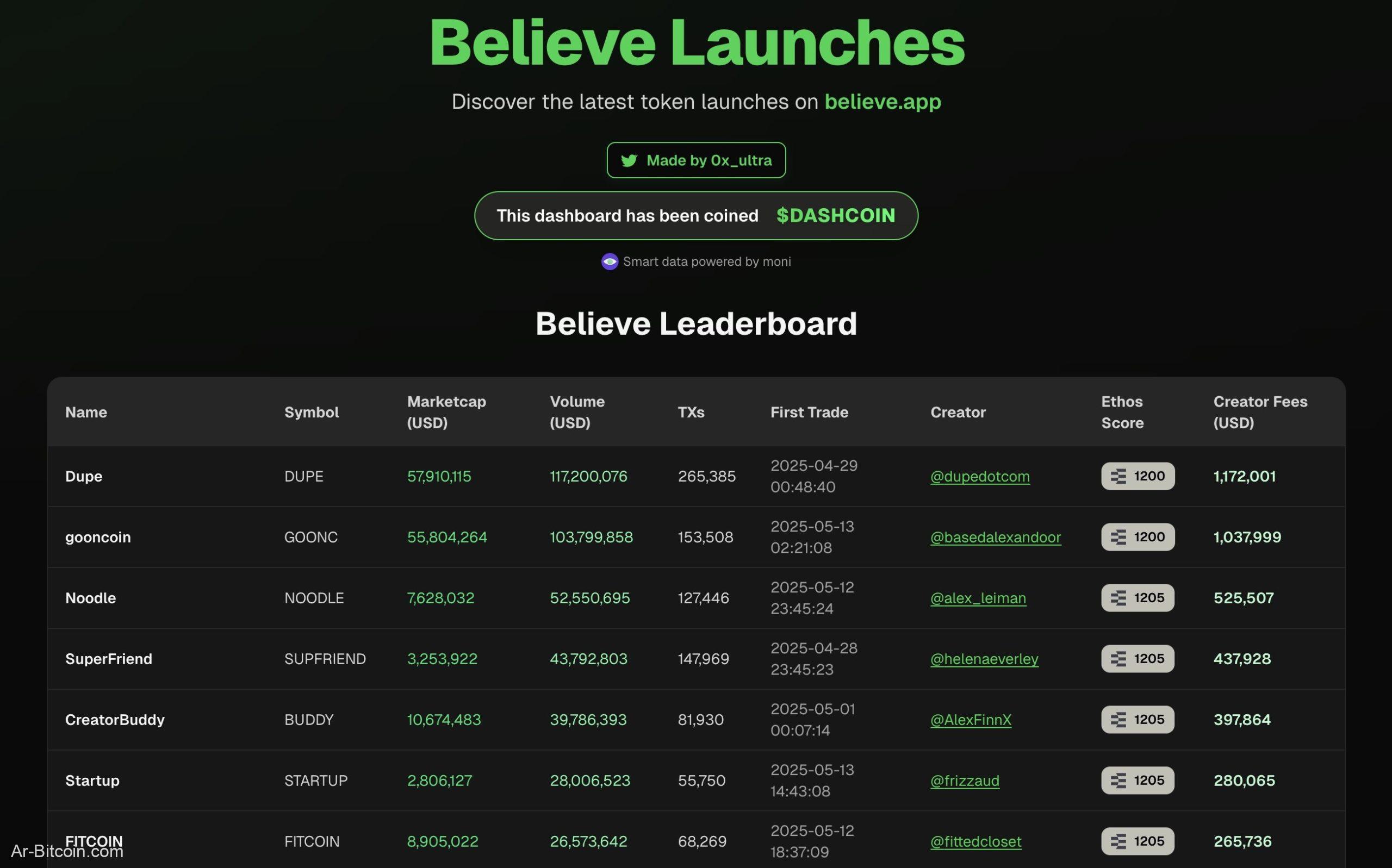Click the Dupe token name
This screenshot has height=868, width=1392.
point(84,477)
